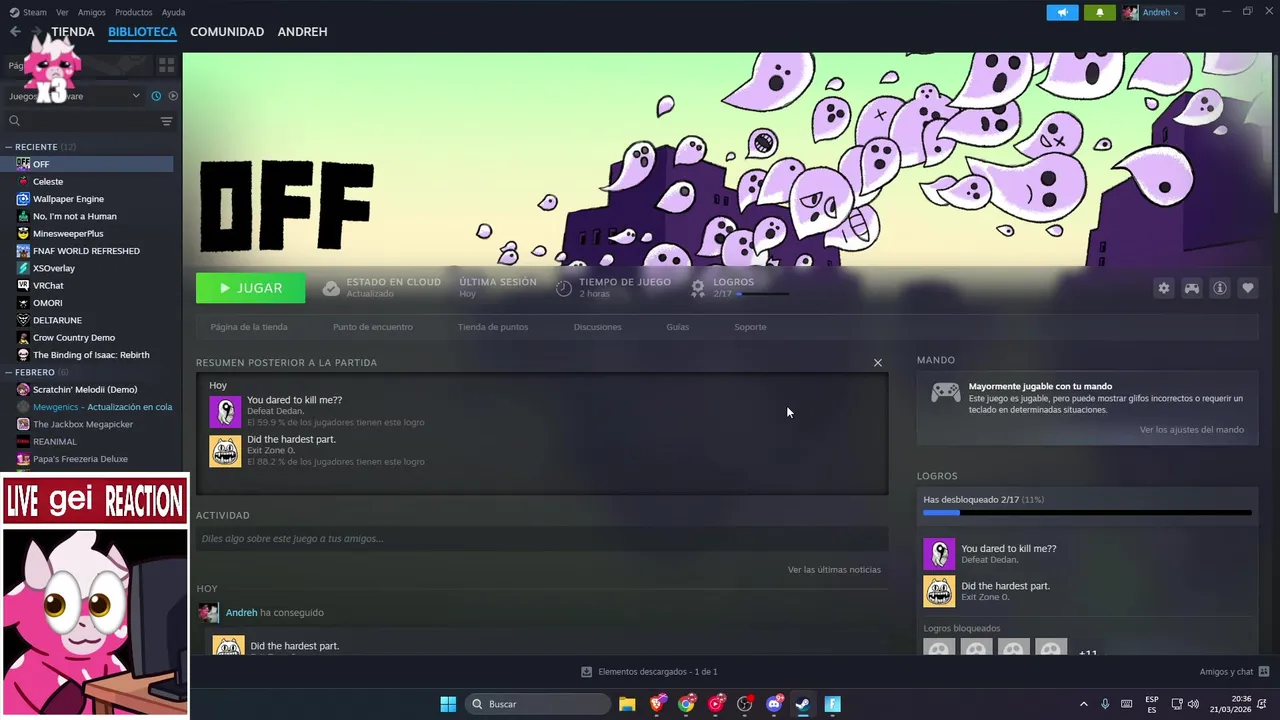Open the Amigos menu
This screenshot has width=1280, height=720.
(x=91, y=12)
